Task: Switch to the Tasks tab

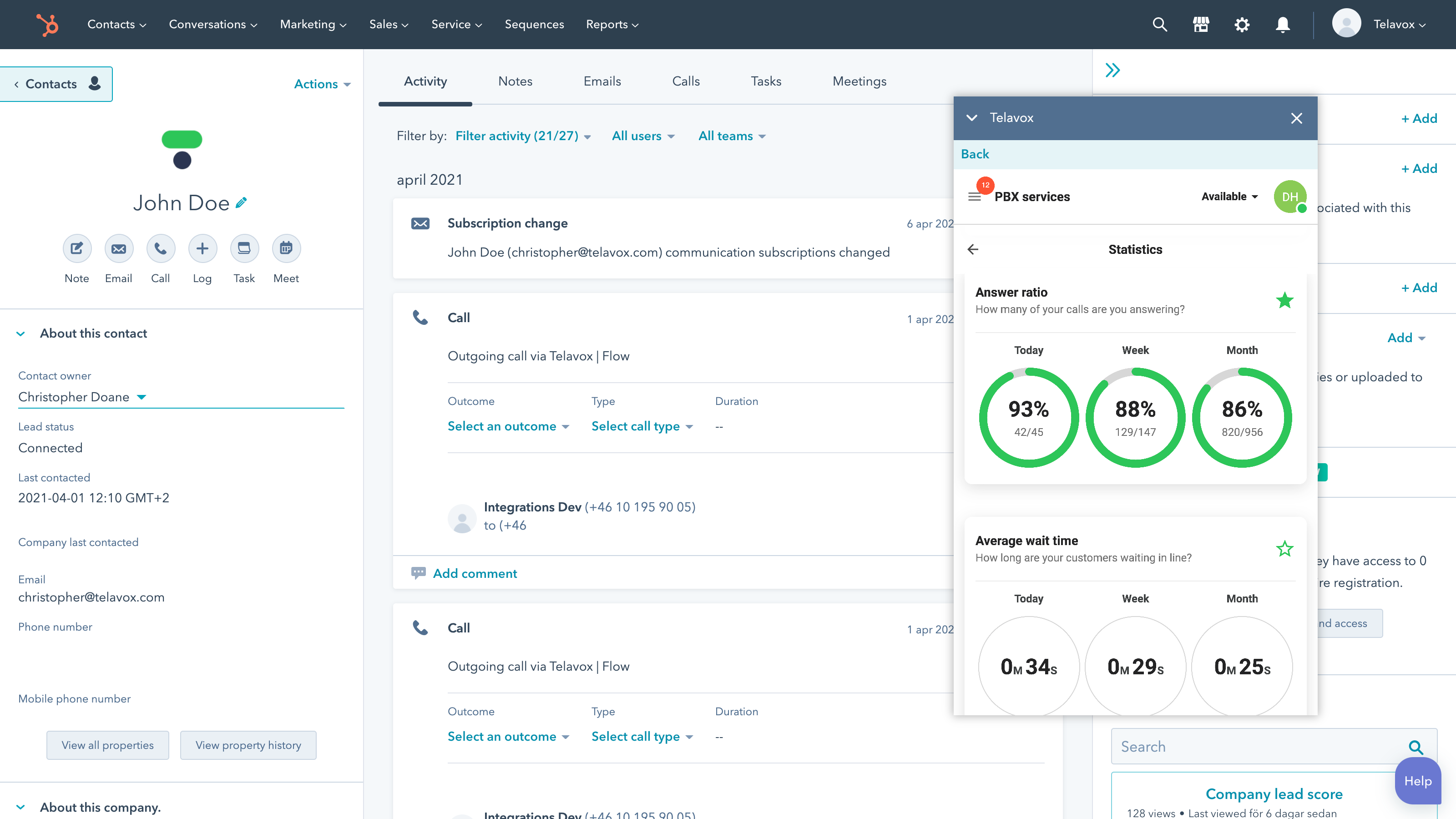Action: click(x=766, y=81)
